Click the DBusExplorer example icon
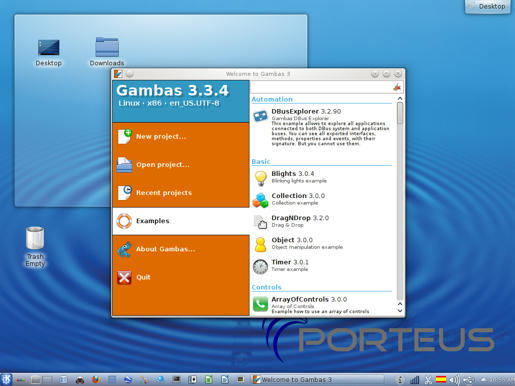 point(260,116)
